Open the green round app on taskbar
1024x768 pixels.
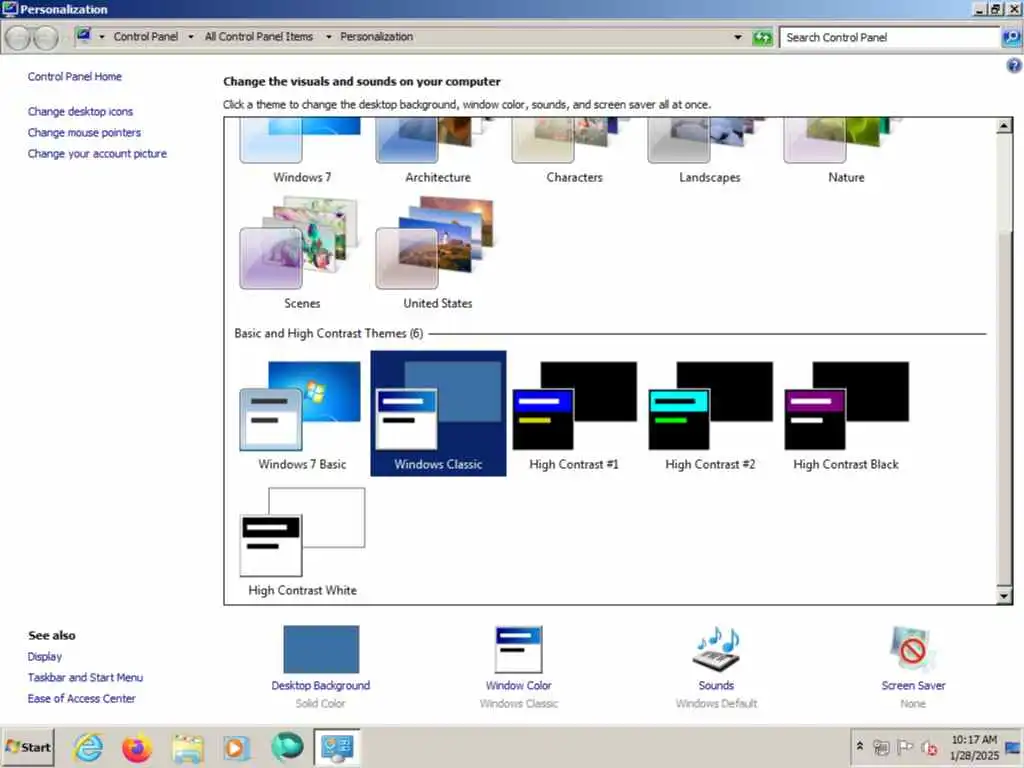287,747
